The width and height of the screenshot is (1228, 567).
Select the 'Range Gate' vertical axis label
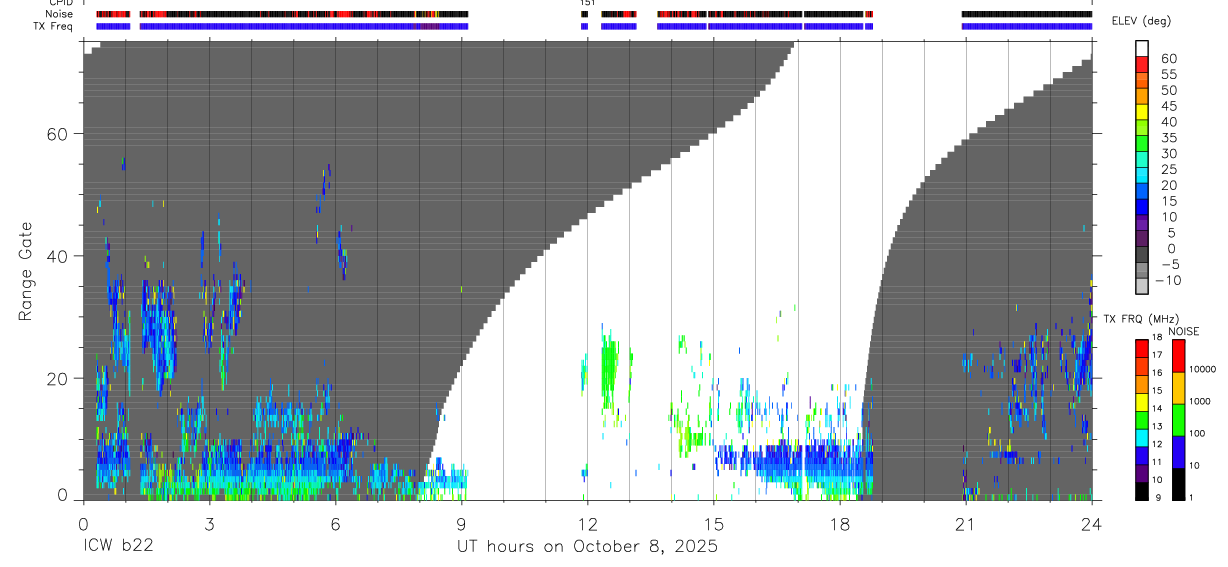(x=26, y=272)
